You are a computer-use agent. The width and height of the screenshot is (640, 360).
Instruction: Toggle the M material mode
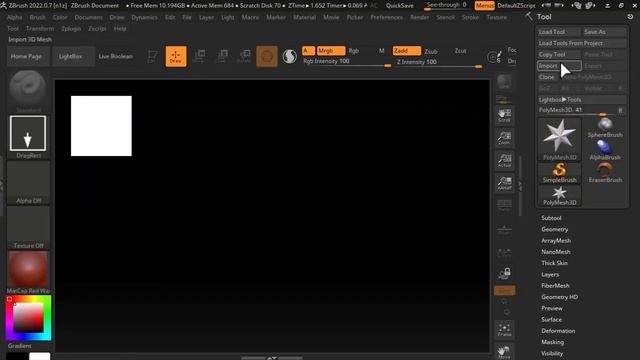(x=382, y=51)
